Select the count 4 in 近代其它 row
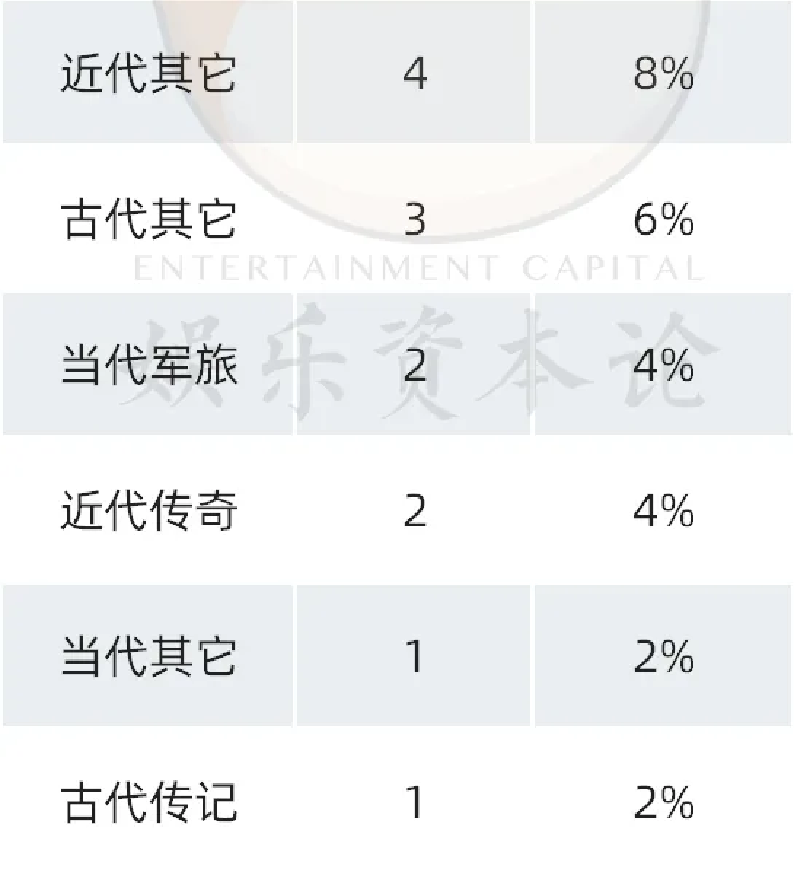Image resolution: width=794 pixels, height=876 pixels. click(415, 74)
